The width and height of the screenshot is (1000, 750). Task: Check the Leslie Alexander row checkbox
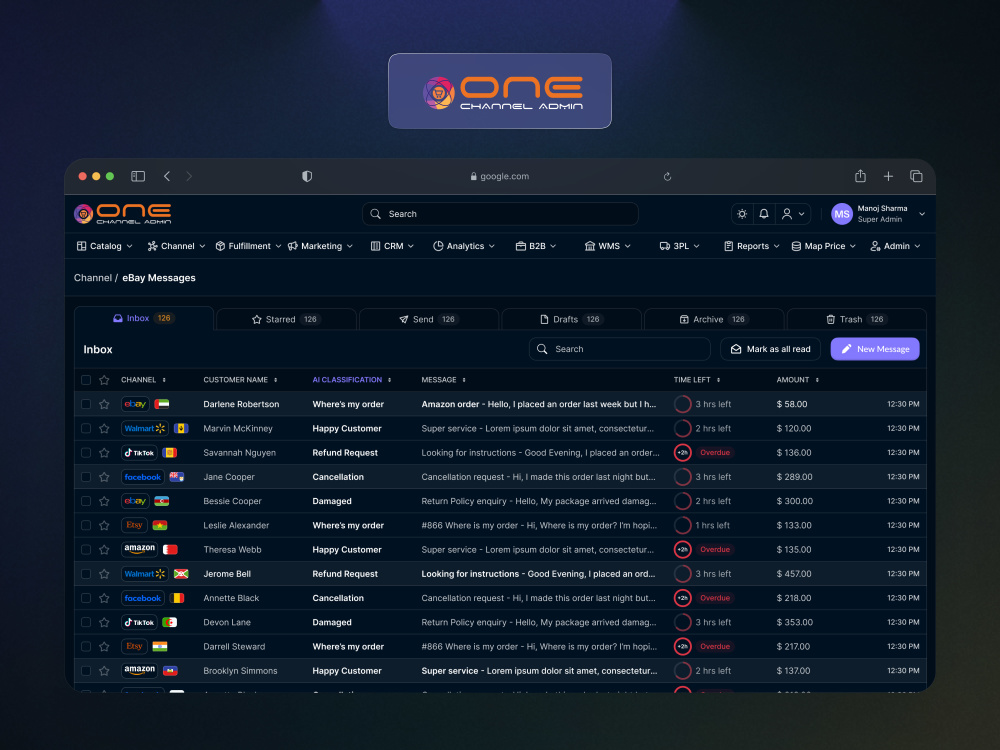click(86, 526)
